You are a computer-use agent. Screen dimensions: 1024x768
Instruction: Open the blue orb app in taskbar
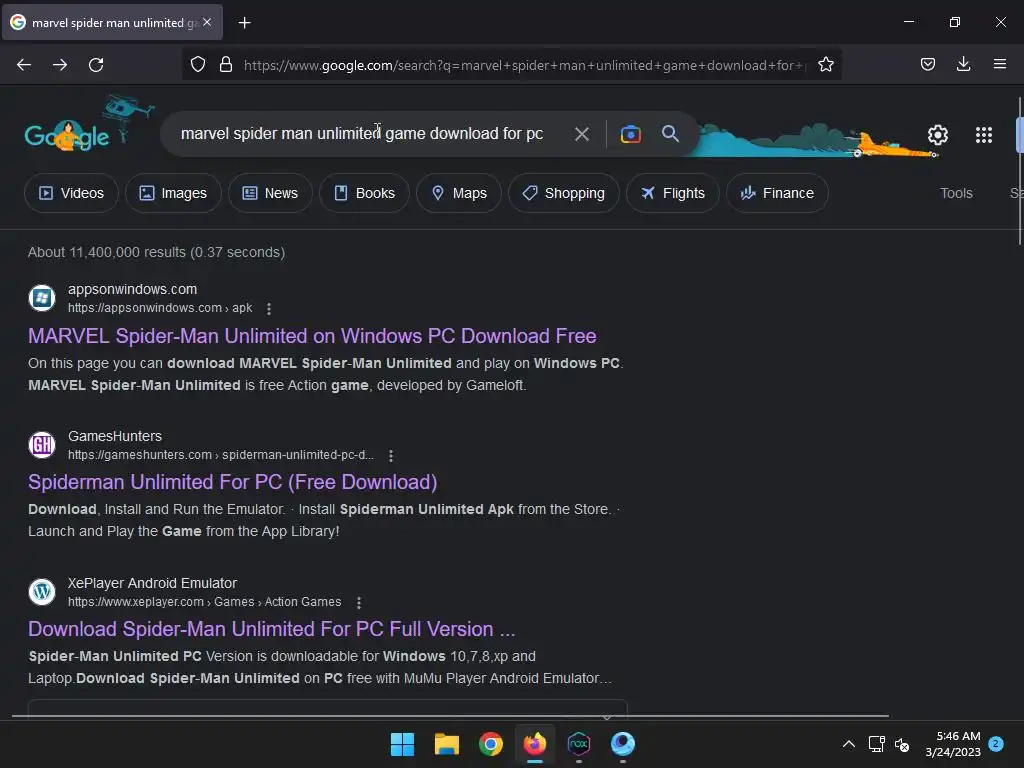pos(623,744)
